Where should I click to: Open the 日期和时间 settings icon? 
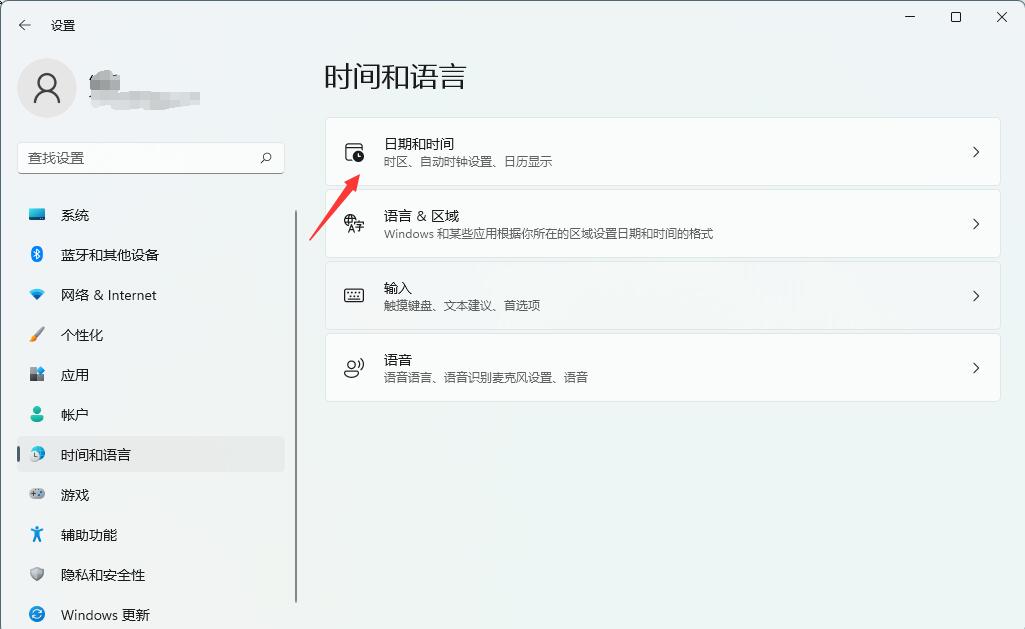[353, 151]
